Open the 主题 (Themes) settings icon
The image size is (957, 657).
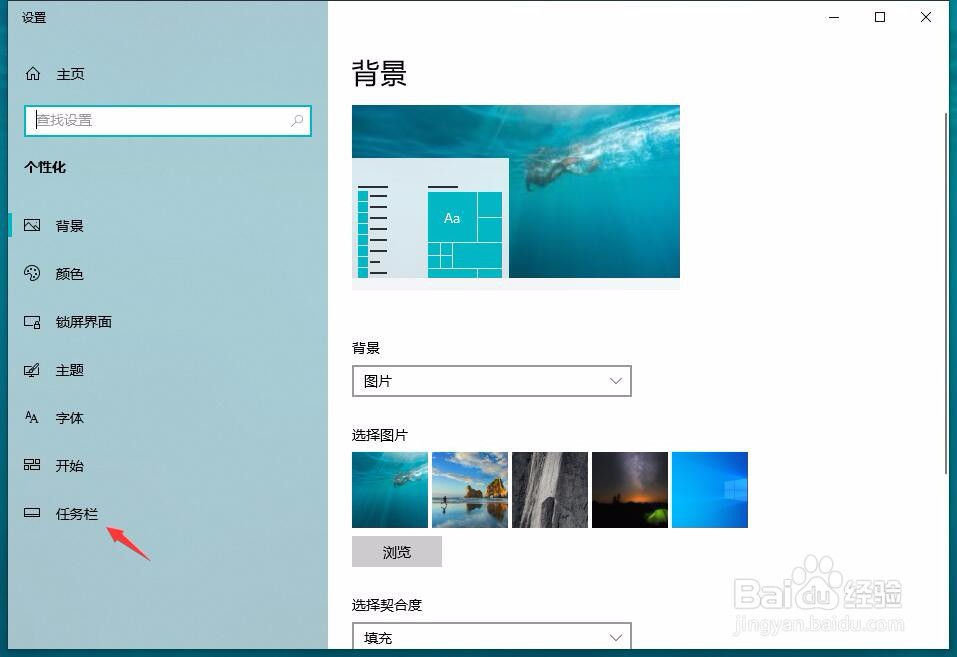(32, 370)
